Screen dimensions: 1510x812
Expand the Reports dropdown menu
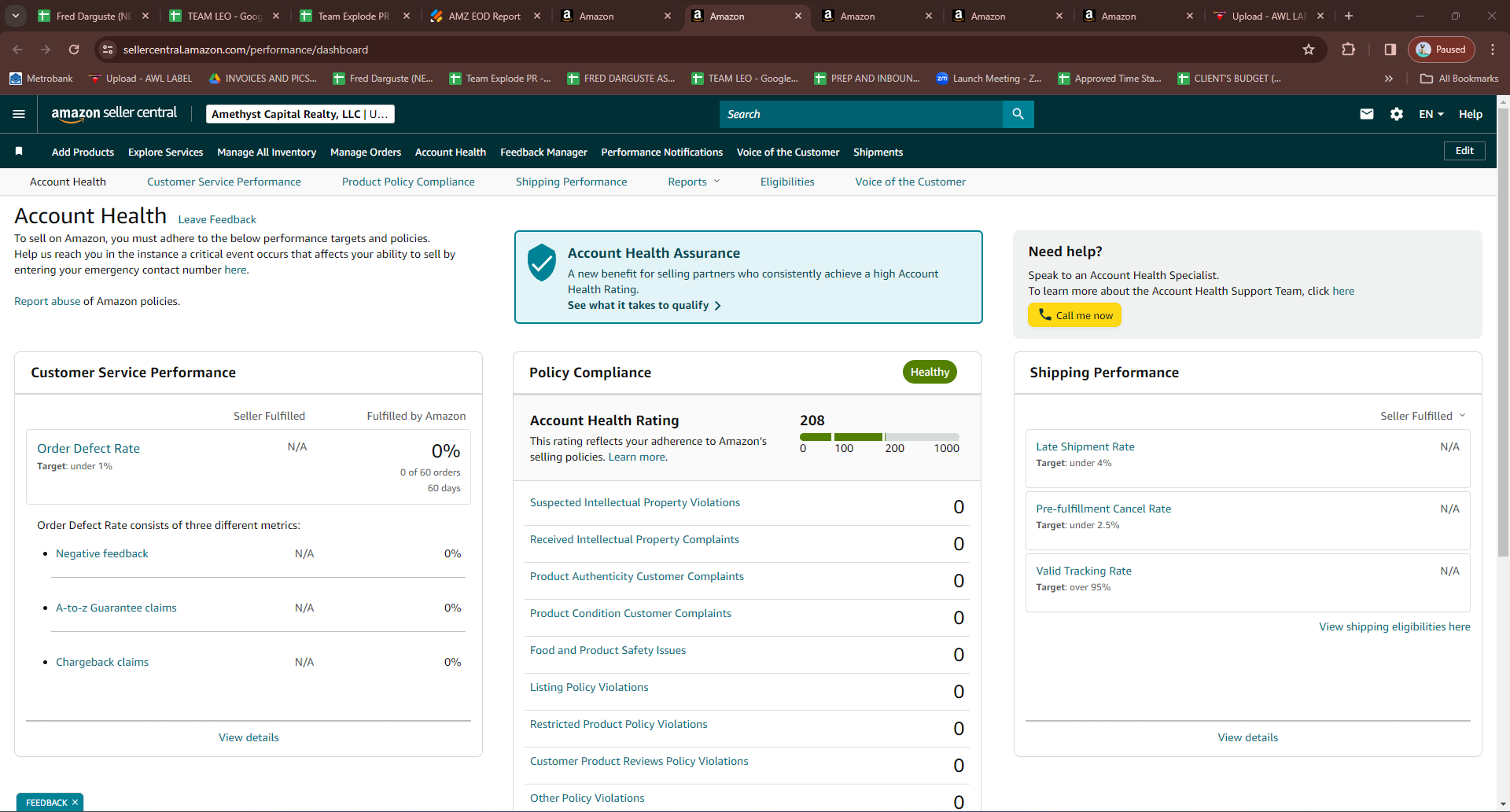pyautogui.click(x=694, y=182)
